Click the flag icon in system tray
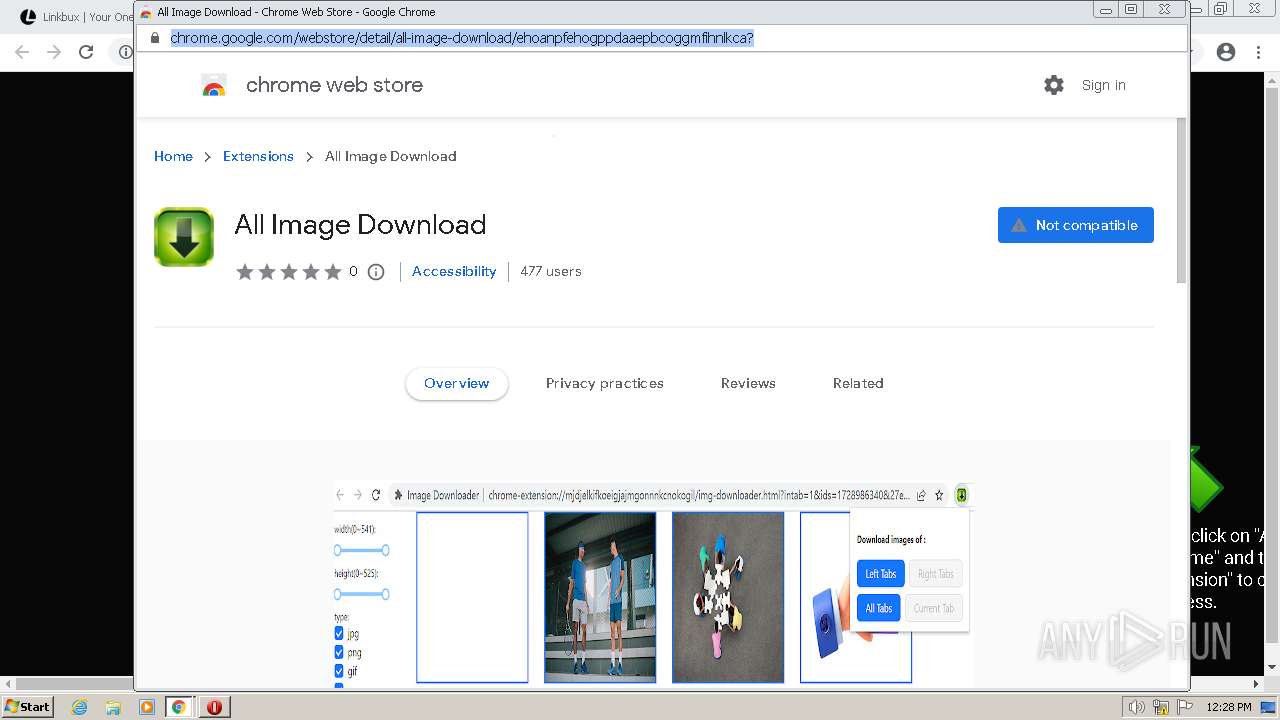Viewport: 1280px width, 720px height. [x=1185, y=707]
